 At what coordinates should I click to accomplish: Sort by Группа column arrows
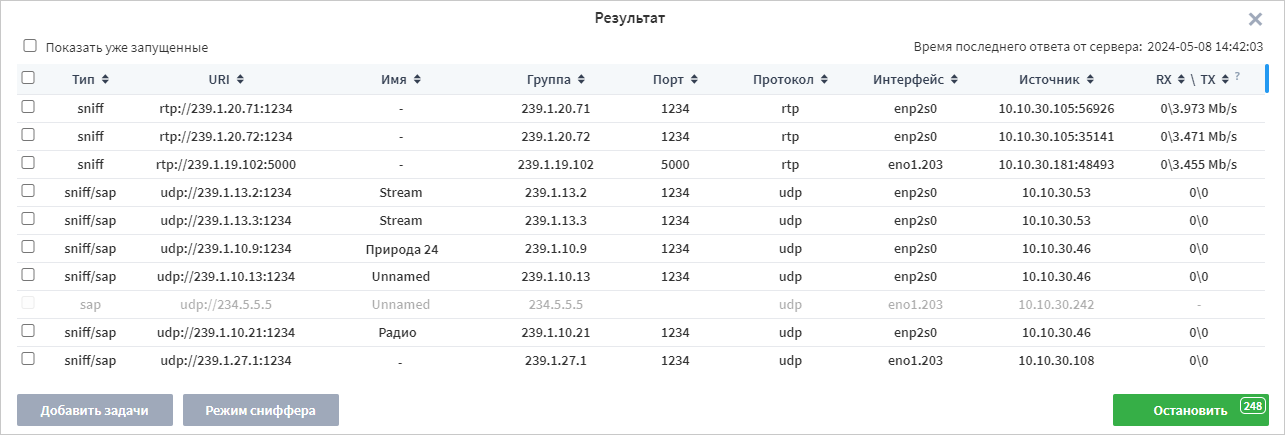pos(582,79)
